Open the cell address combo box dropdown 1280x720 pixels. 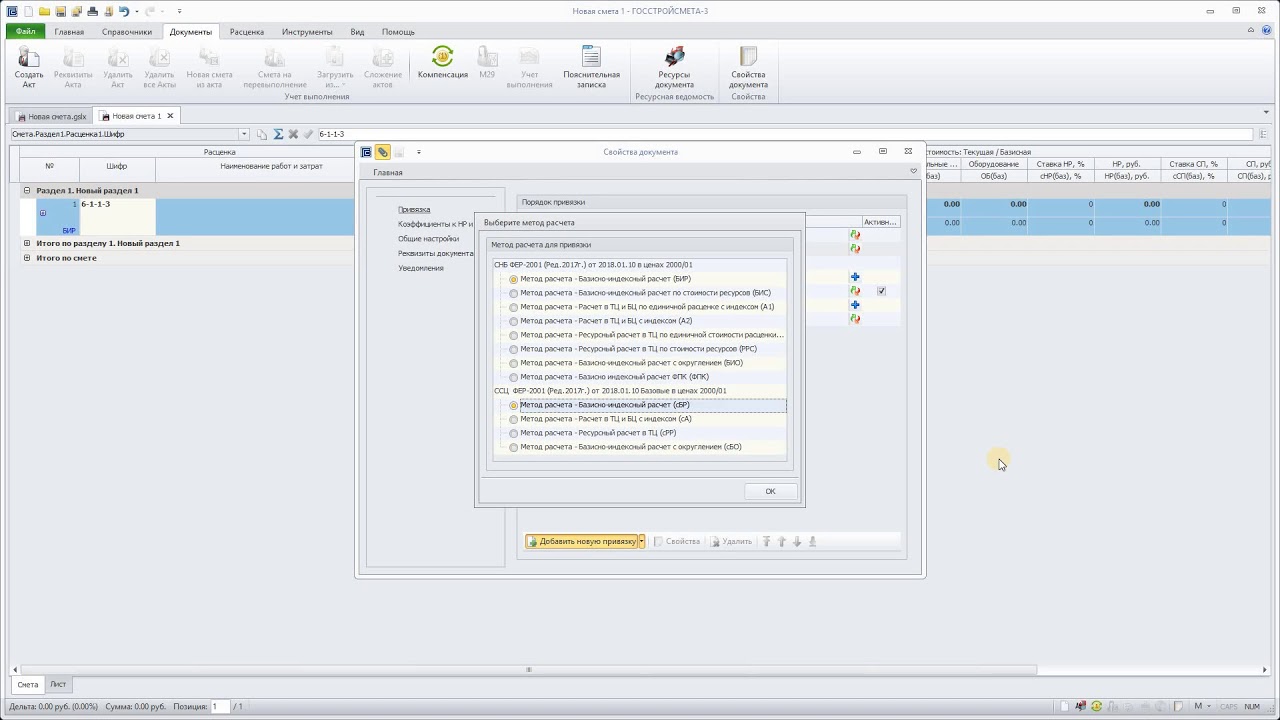(x=244, y=134)
